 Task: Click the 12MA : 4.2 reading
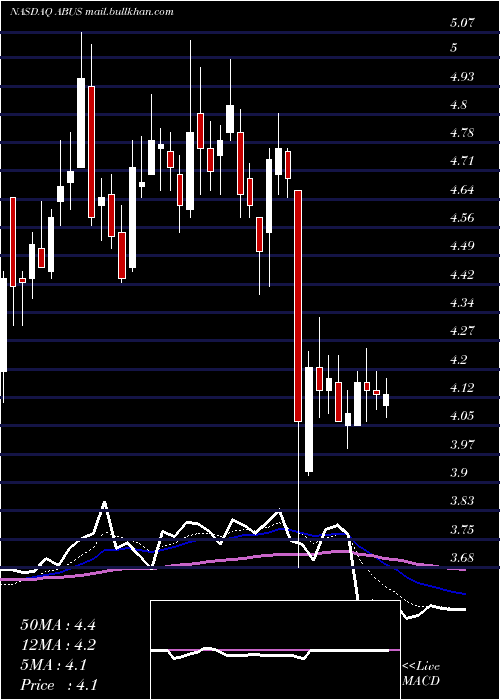click(58, 645)
